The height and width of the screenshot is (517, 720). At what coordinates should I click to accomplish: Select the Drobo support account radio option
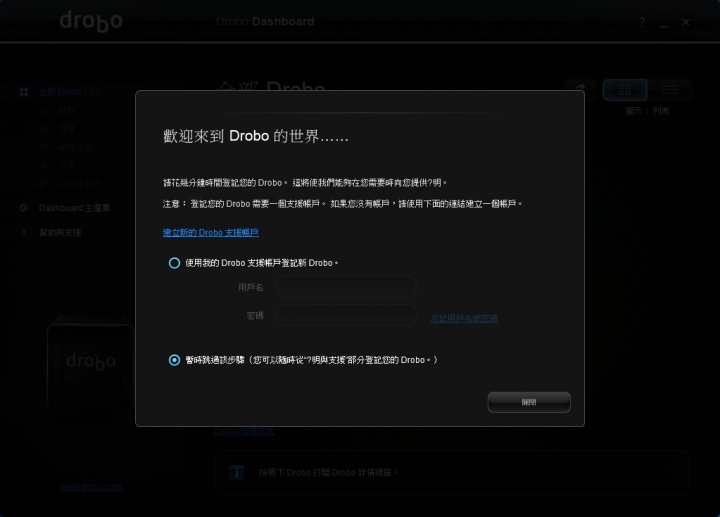[174, 263]
